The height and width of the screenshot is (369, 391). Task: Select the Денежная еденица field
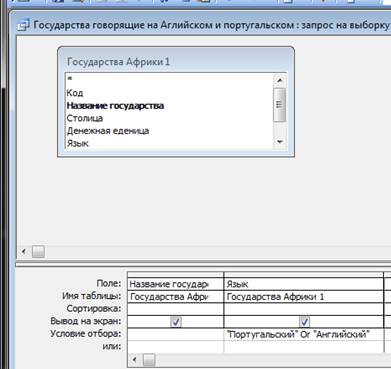[108, 131]
